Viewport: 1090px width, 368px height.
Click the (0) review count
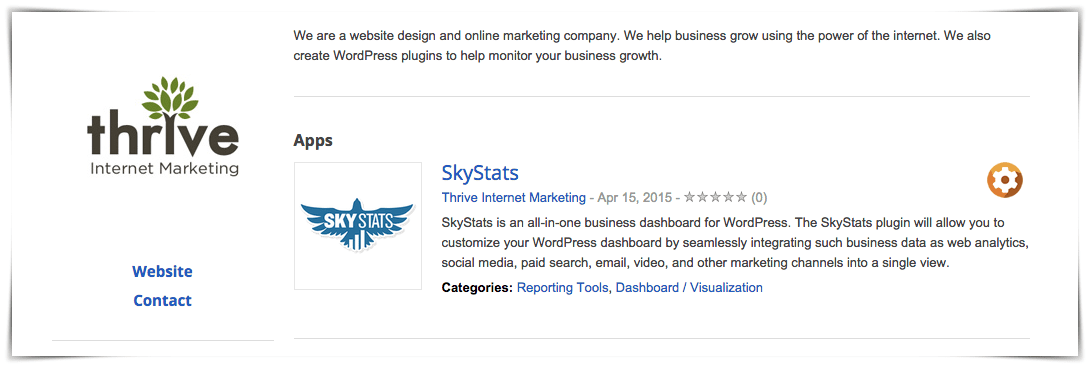pos(759,198)
